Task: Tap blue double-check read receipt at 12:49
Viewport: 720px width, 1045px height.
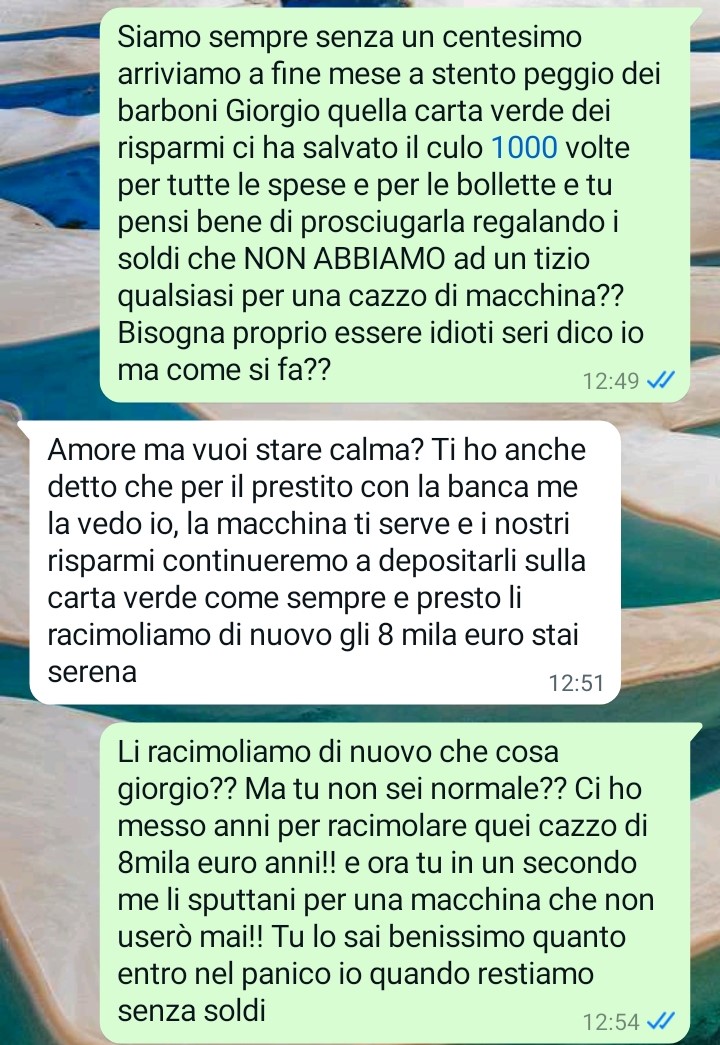Action: pyautogui.click(x=661, y=381)
